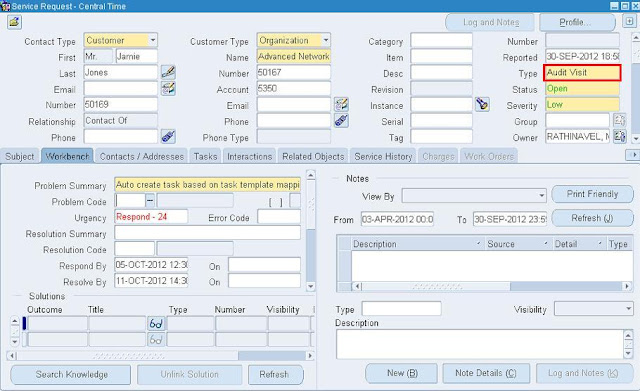Open the Interactions tab

(249, 156)
